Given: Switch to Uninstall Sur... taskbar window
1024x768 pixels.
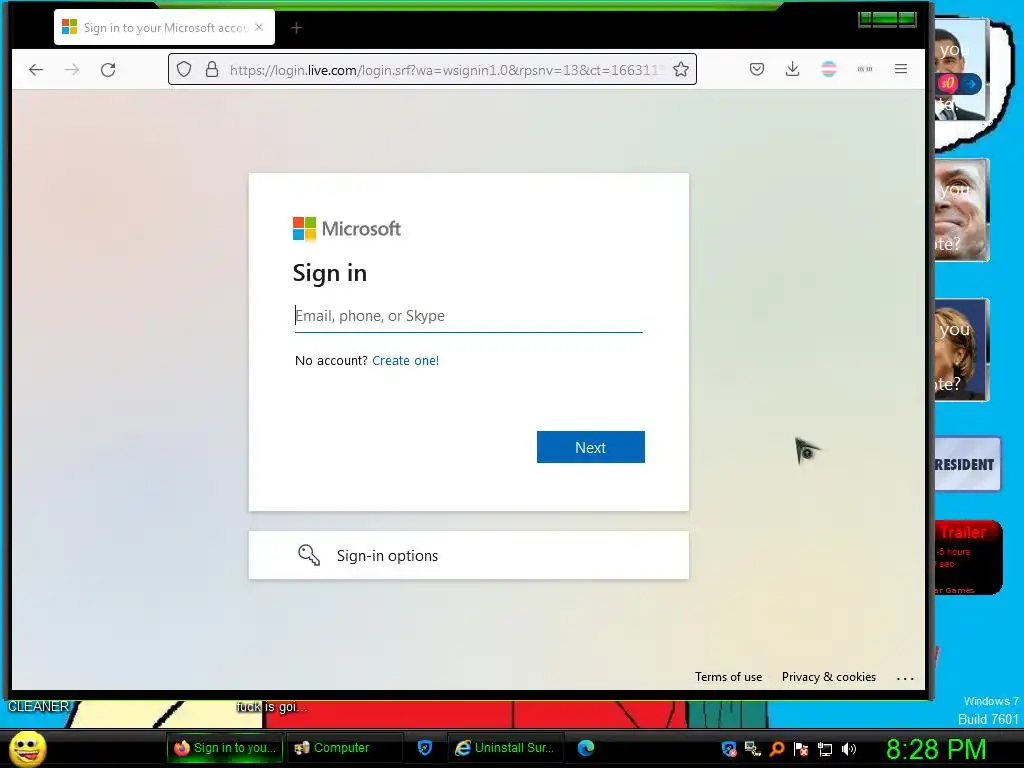Looking at the screenshot, I should pyautogui.click(x=504, y=748).
